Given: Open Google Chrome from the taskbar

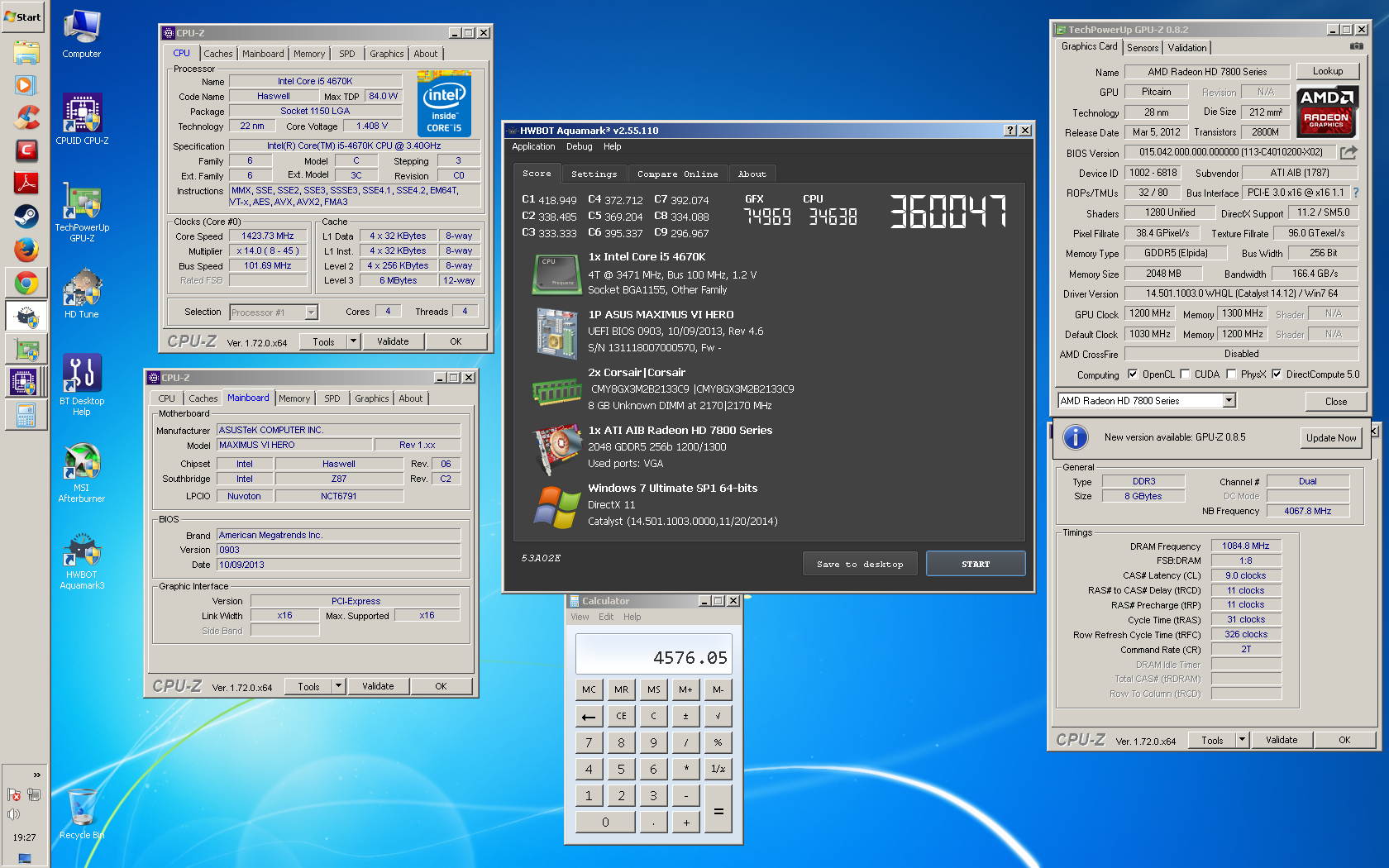Looking at the screenshot, I should (26, 283).
